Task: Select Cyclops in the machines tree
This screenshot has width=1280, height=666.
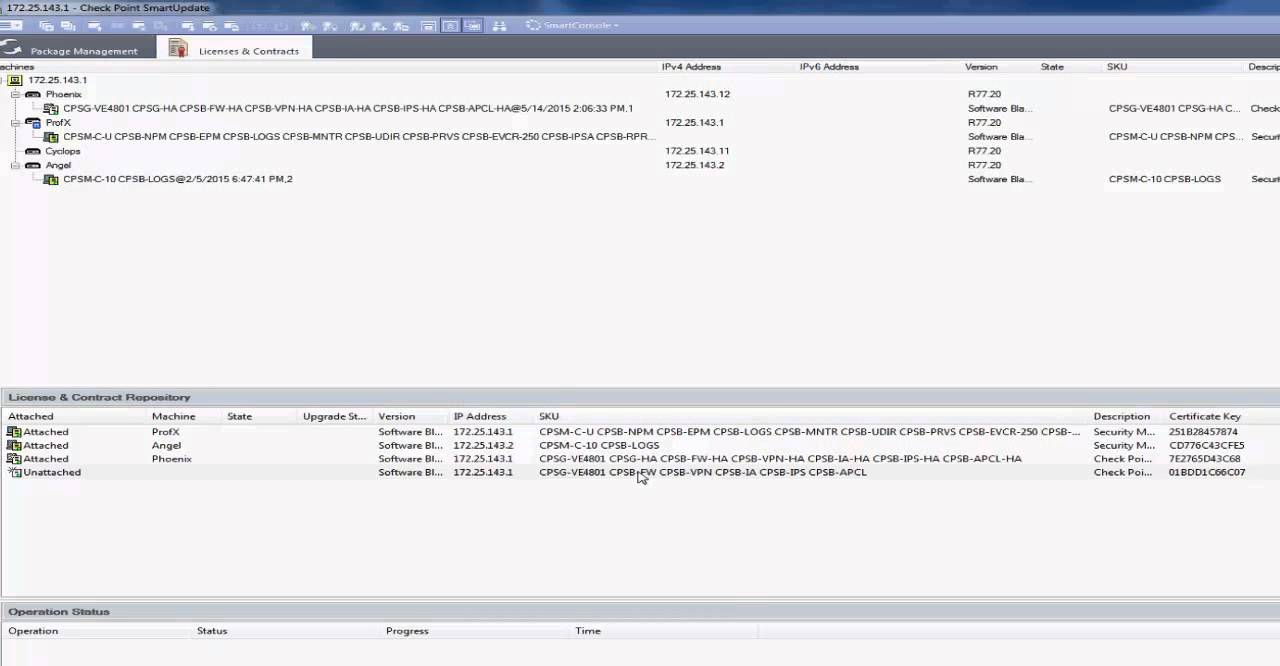Action: tap(63, 151)
